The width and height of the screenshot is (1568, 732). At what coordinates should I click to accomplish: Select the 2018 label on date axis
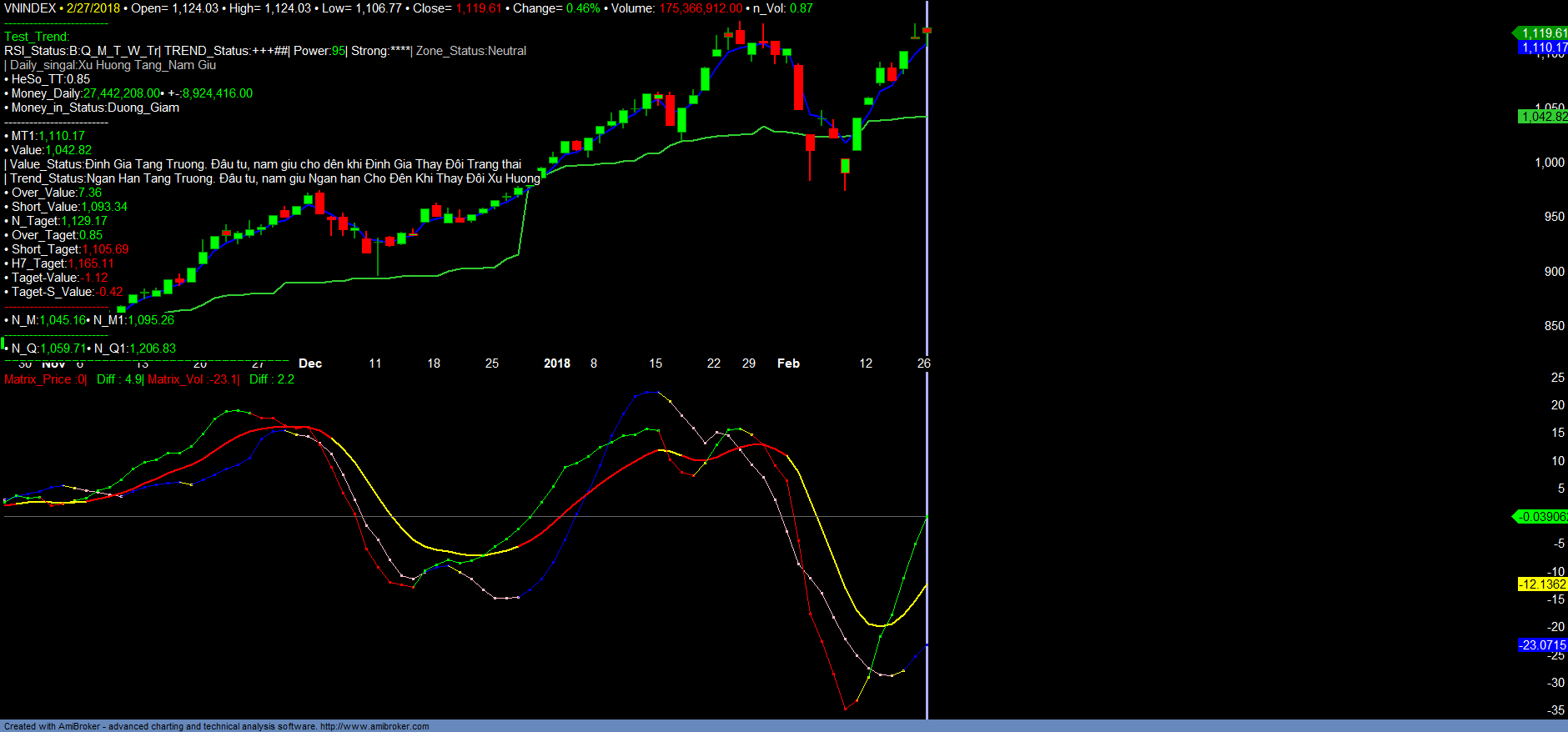(x=557, y=363)
